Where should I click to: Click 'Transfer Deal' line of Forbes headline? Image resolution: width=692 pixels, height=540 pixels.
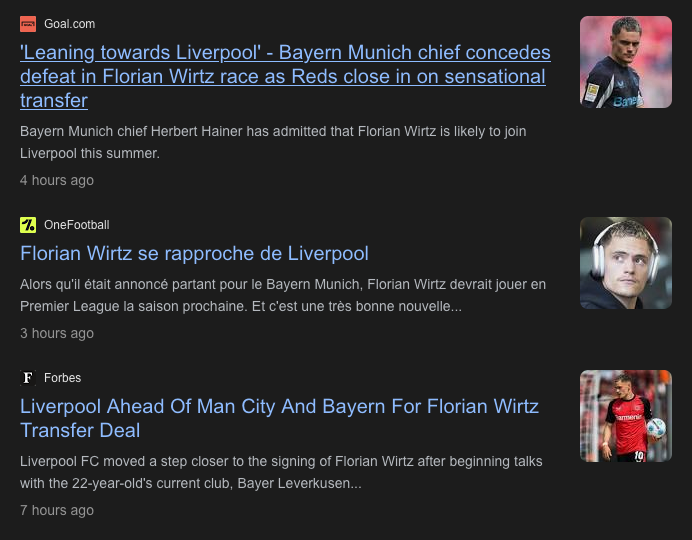pos(80,431)
